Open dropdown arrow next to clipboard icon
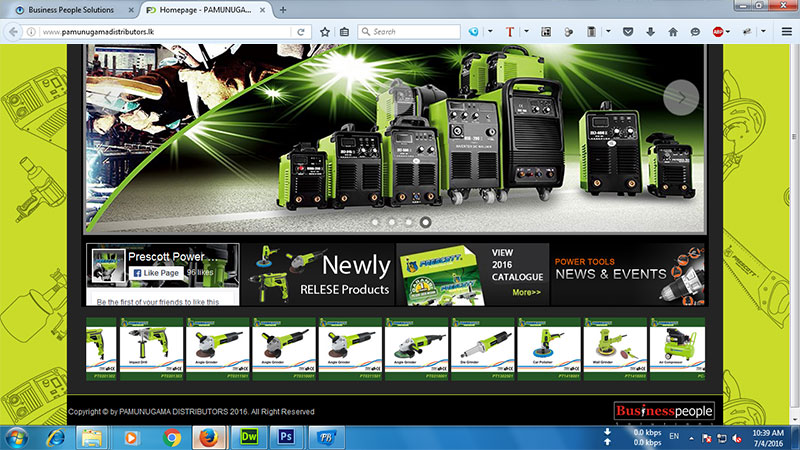Screen dimensions: 800x450 pyautogui.click(x=608, y=32)
